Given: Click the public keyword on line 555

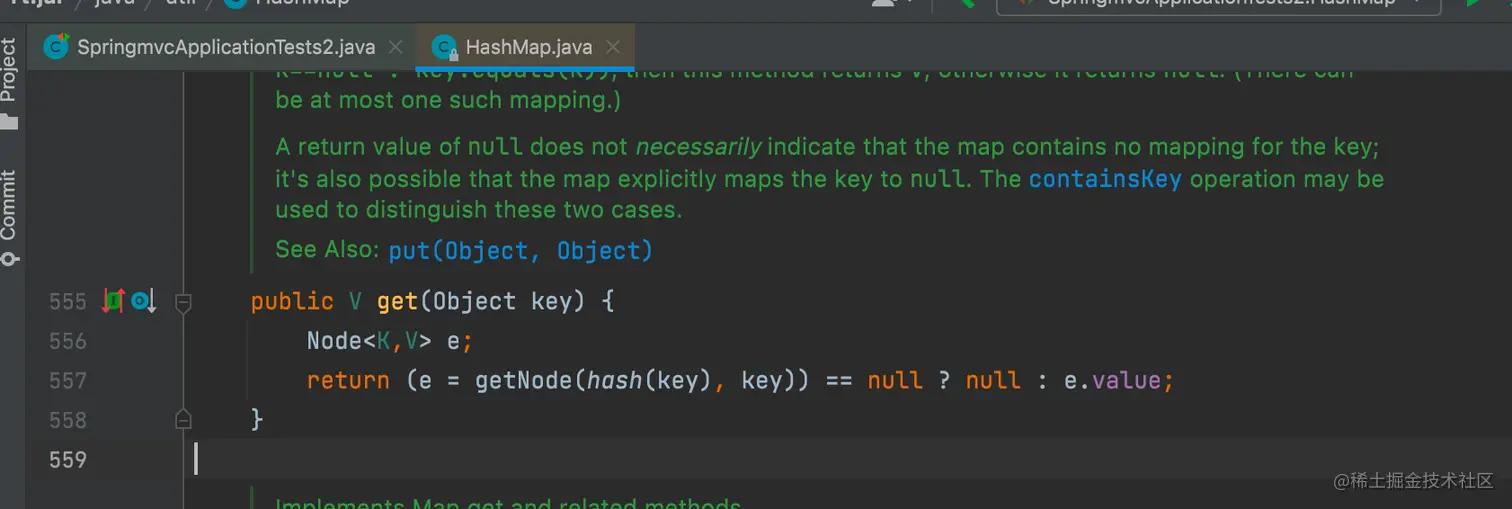Looking at the screenshot, I should click(292, 301).
